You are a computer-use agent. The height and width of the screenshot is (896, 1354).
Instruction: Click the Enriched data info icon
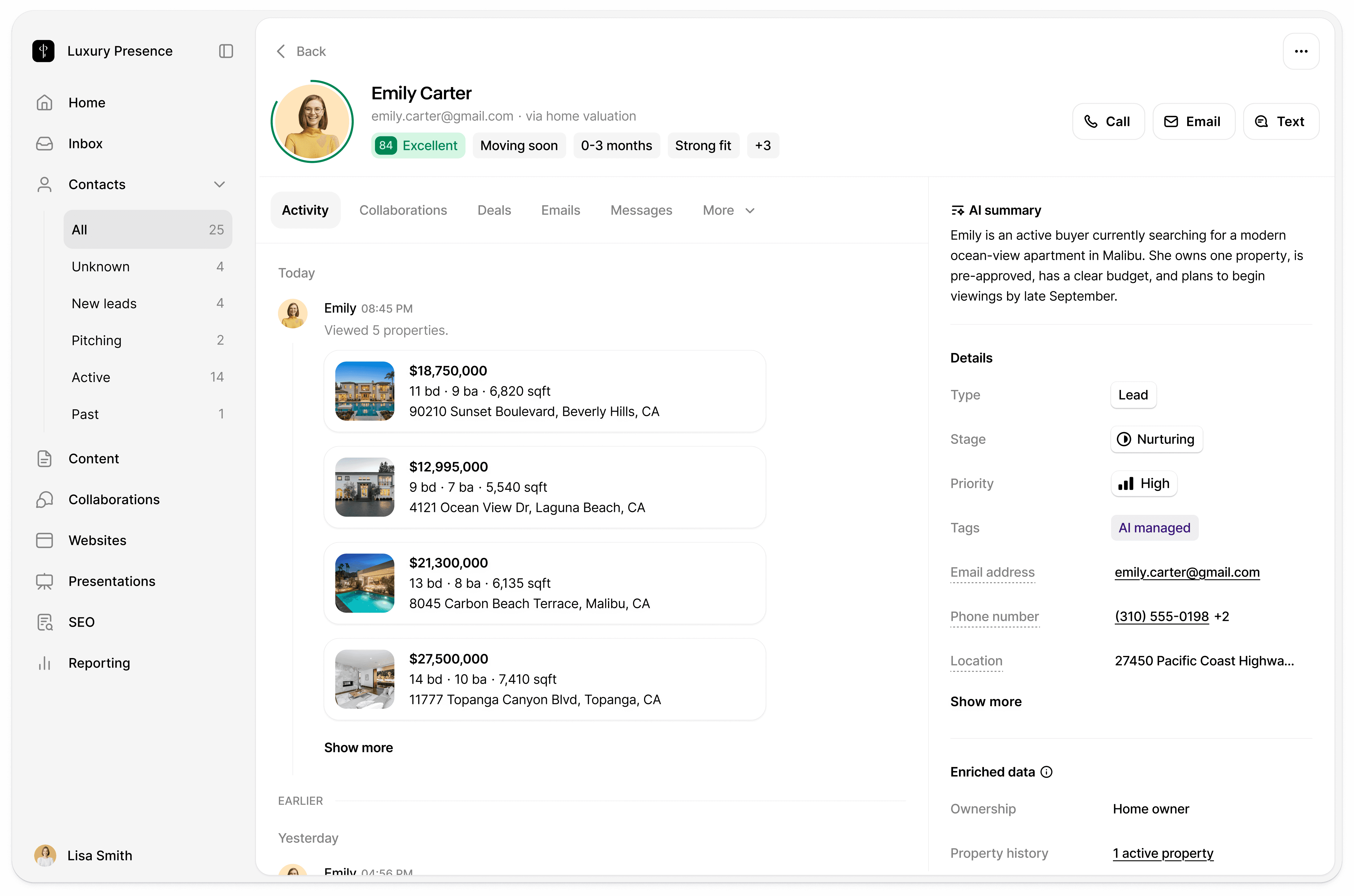point(1046,772)
